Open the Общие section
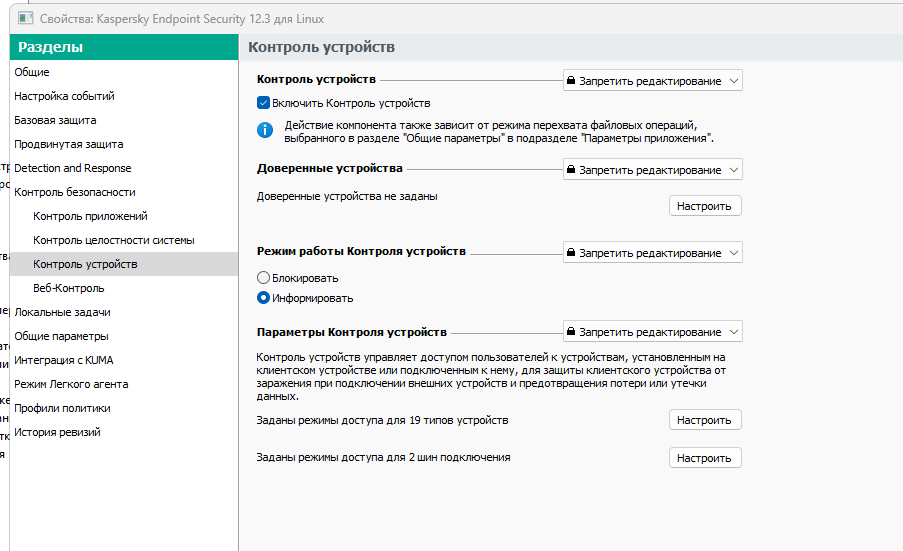903x551 pixels. click(124, 72)
